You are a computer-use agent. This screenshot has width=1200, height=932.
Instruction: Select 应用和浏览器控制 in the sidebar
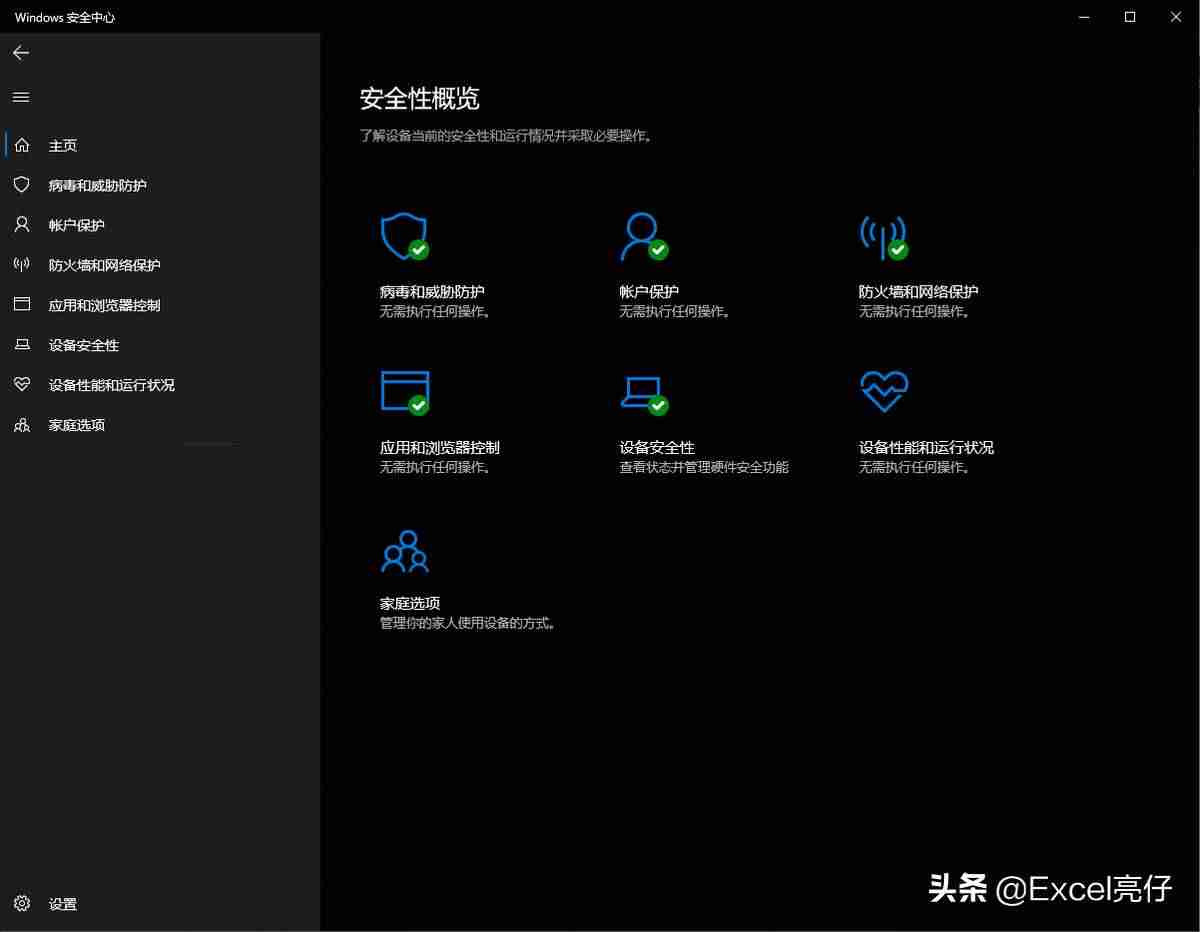[x=105, y=305]
